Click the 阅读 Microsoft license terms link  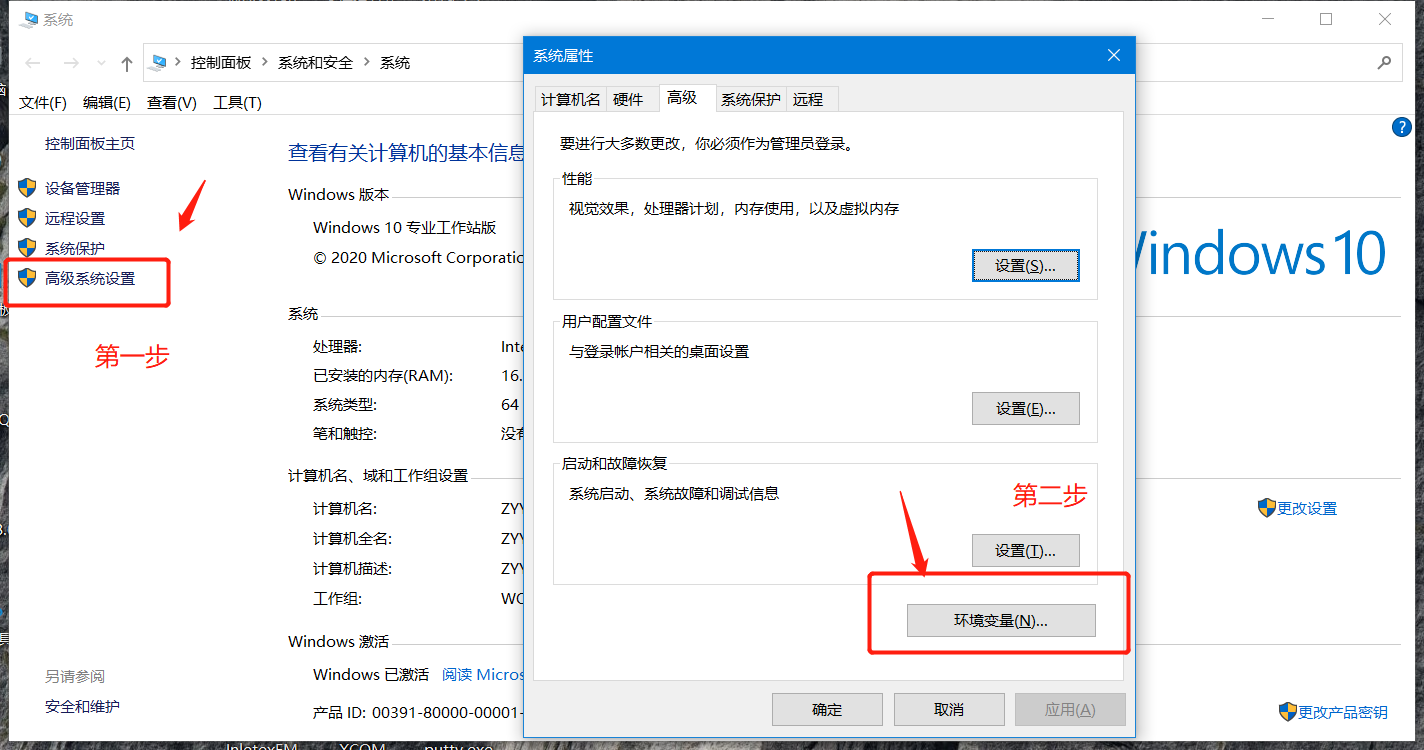pyautogui.click(x=483, y=675)
